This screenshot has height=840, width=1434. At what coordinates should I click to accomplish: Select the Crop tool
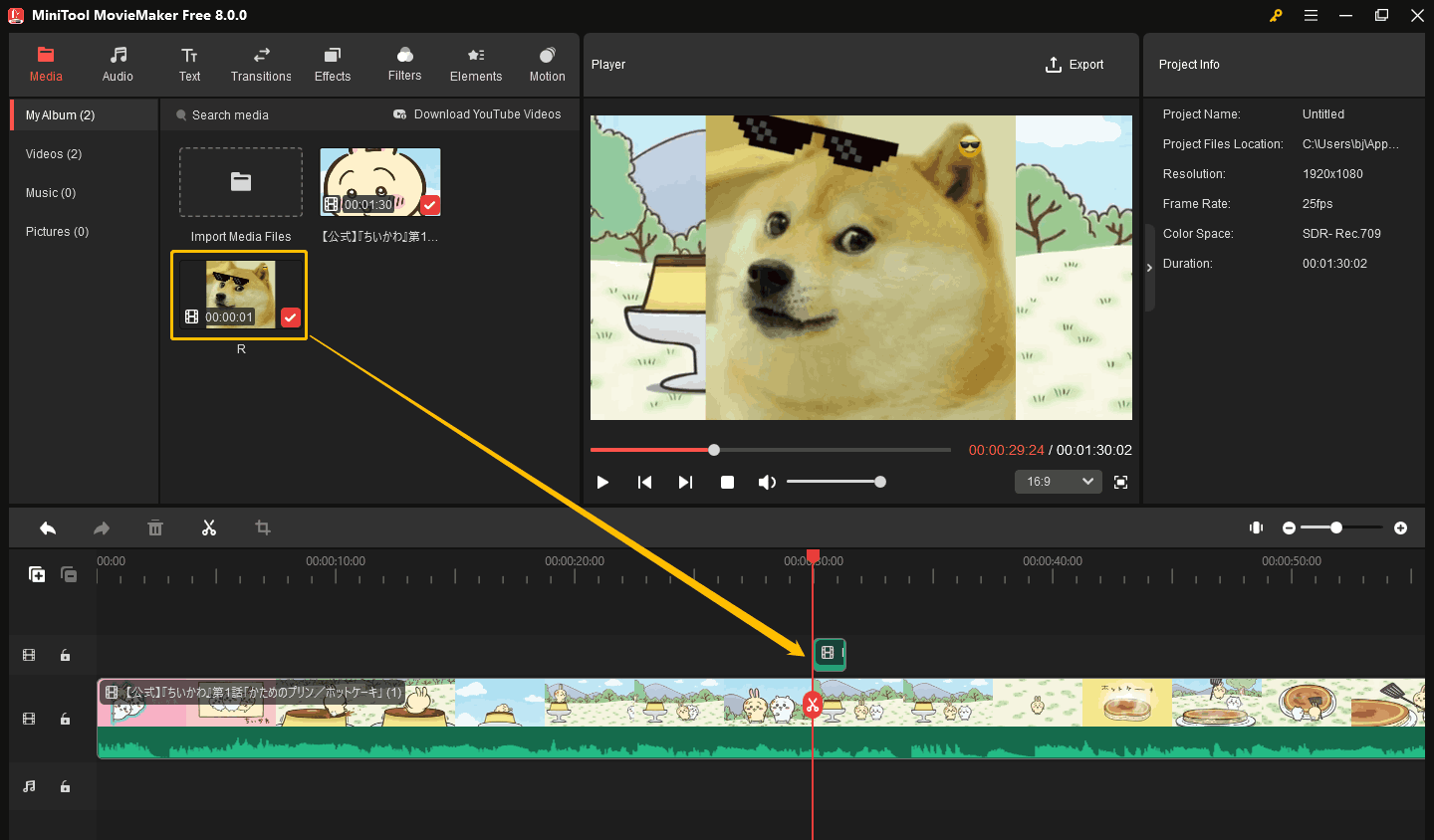click(x=263, y=527)
